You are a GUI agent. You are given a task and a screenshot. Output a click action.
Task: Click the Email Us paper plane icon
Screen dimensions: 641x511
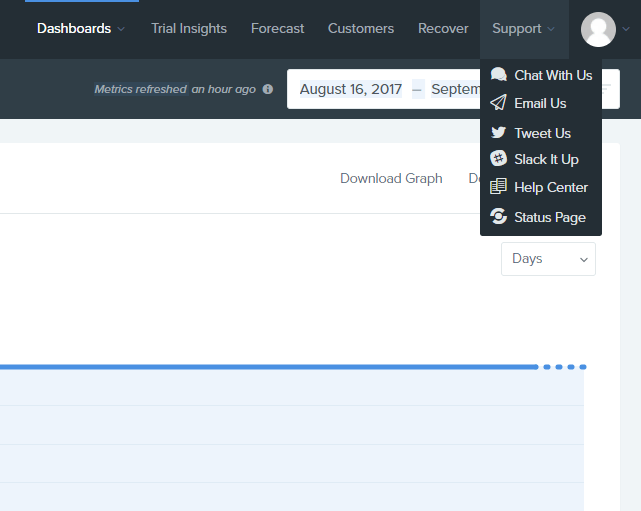tap(498, 103)
